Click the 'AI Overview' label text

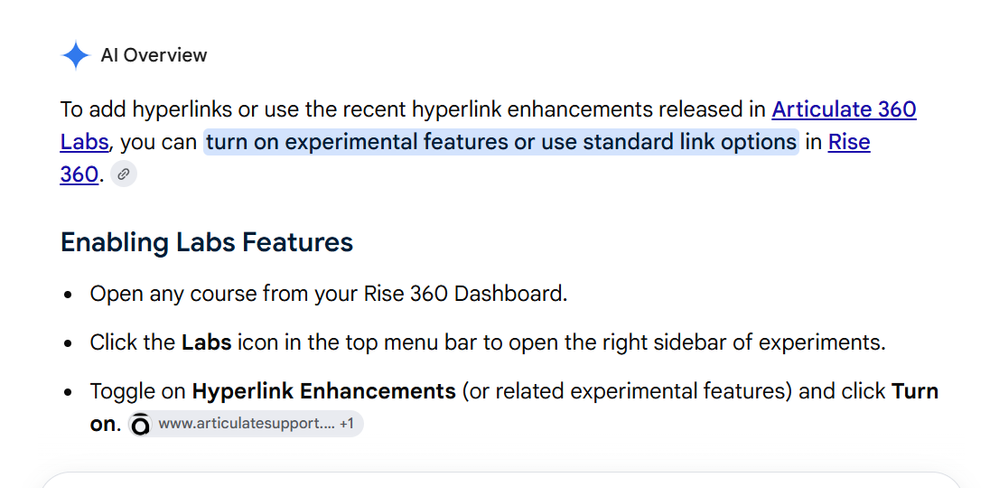(x=154, y=55)
